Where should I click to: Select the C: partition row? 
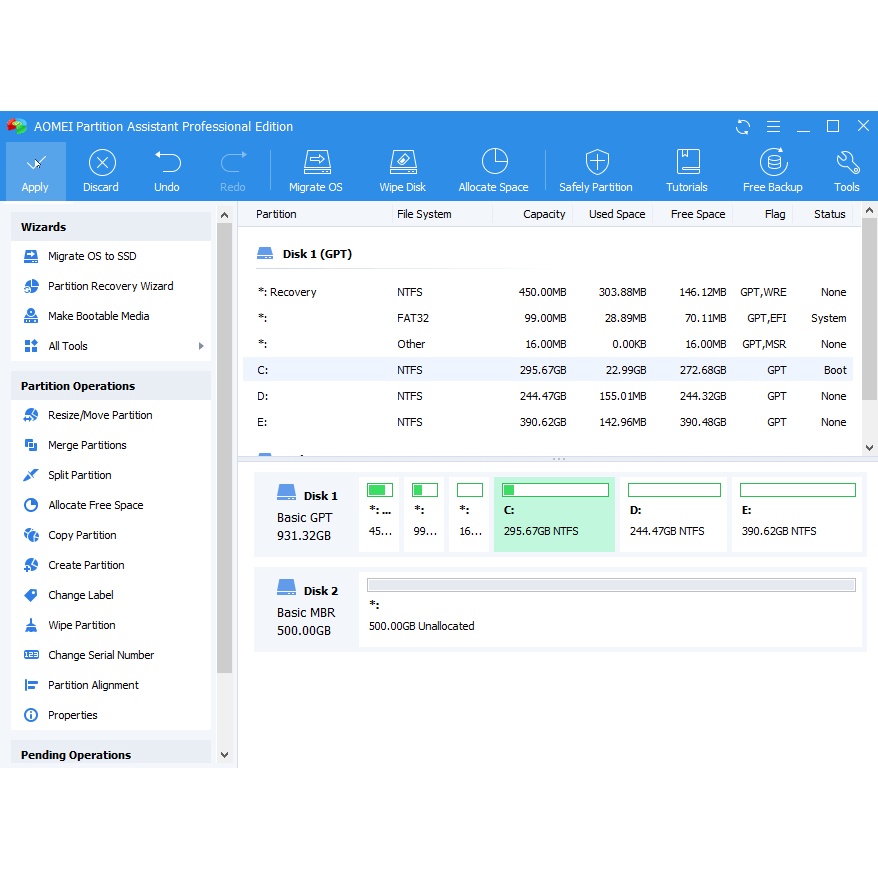click(548, 370)
